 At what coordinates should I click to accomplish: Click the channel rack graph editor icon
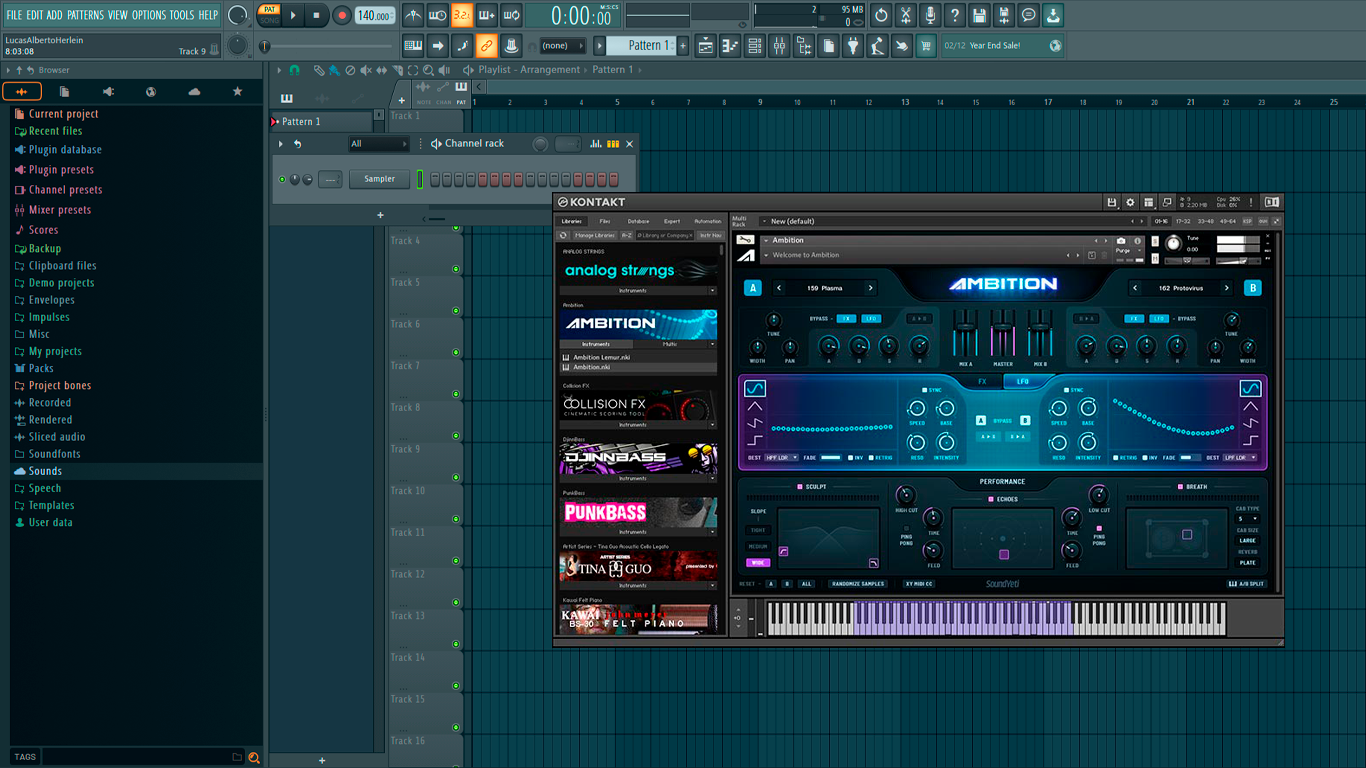pyautogui.click(x=596, y=144)
